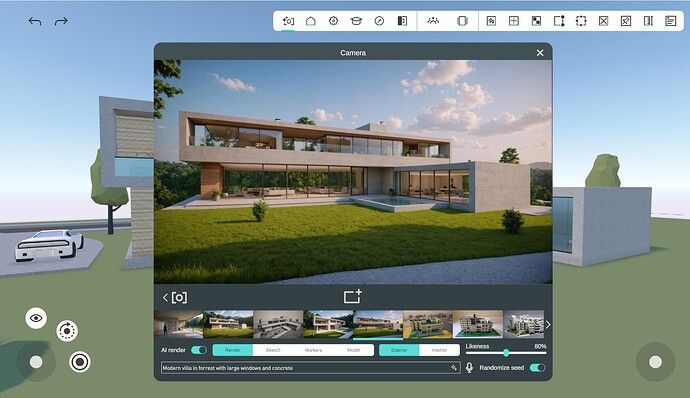The height and width of the screenshot is (398, 690).
Task: Select the door-like panel icon
Action: [648, 21]
